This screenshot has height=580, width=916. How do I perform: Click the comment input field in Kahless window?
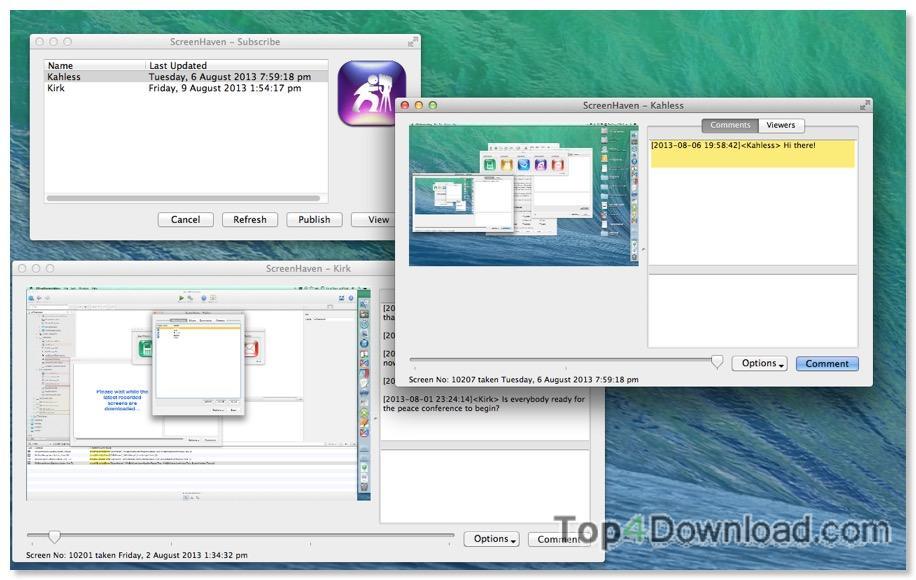[752, 311]
